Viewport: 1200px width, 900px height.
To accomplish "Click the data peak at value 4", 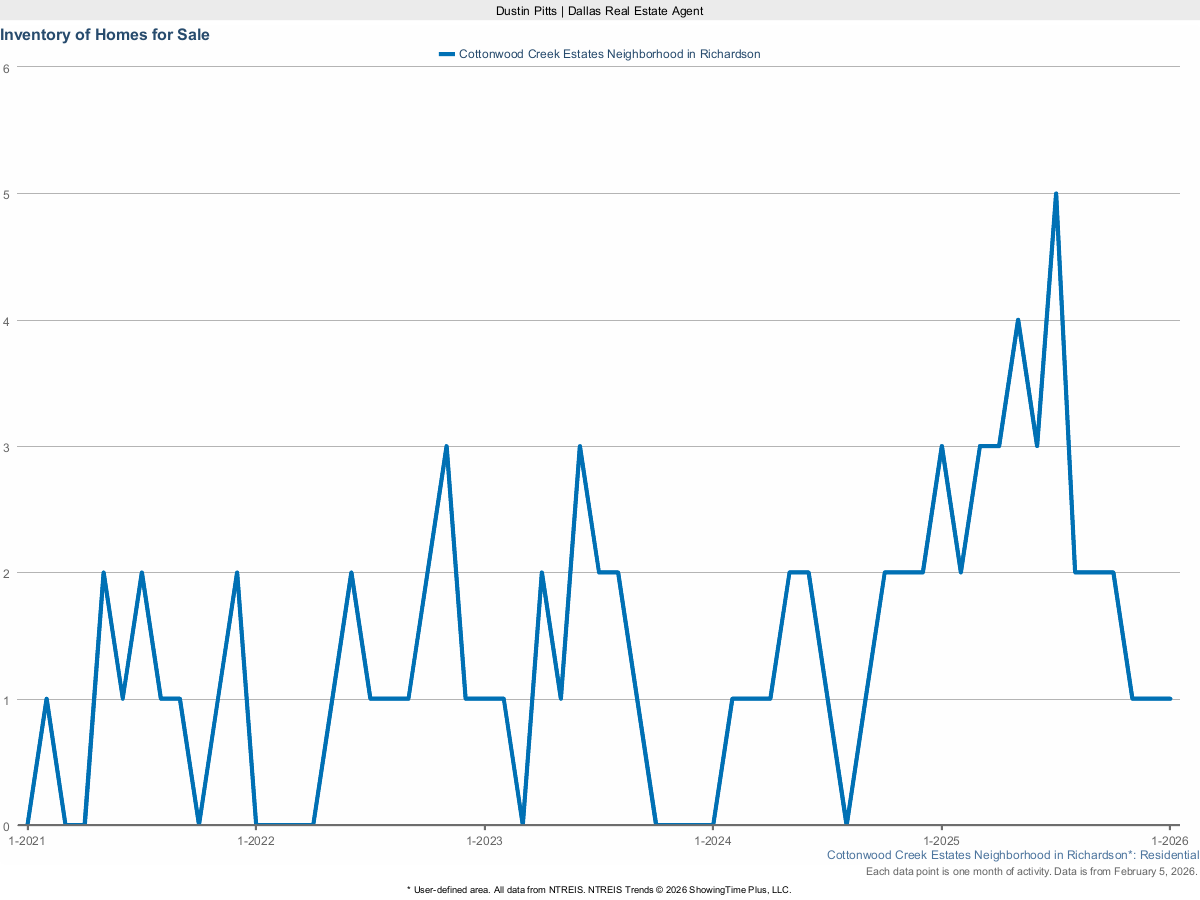I will (x=1017, y=320).
